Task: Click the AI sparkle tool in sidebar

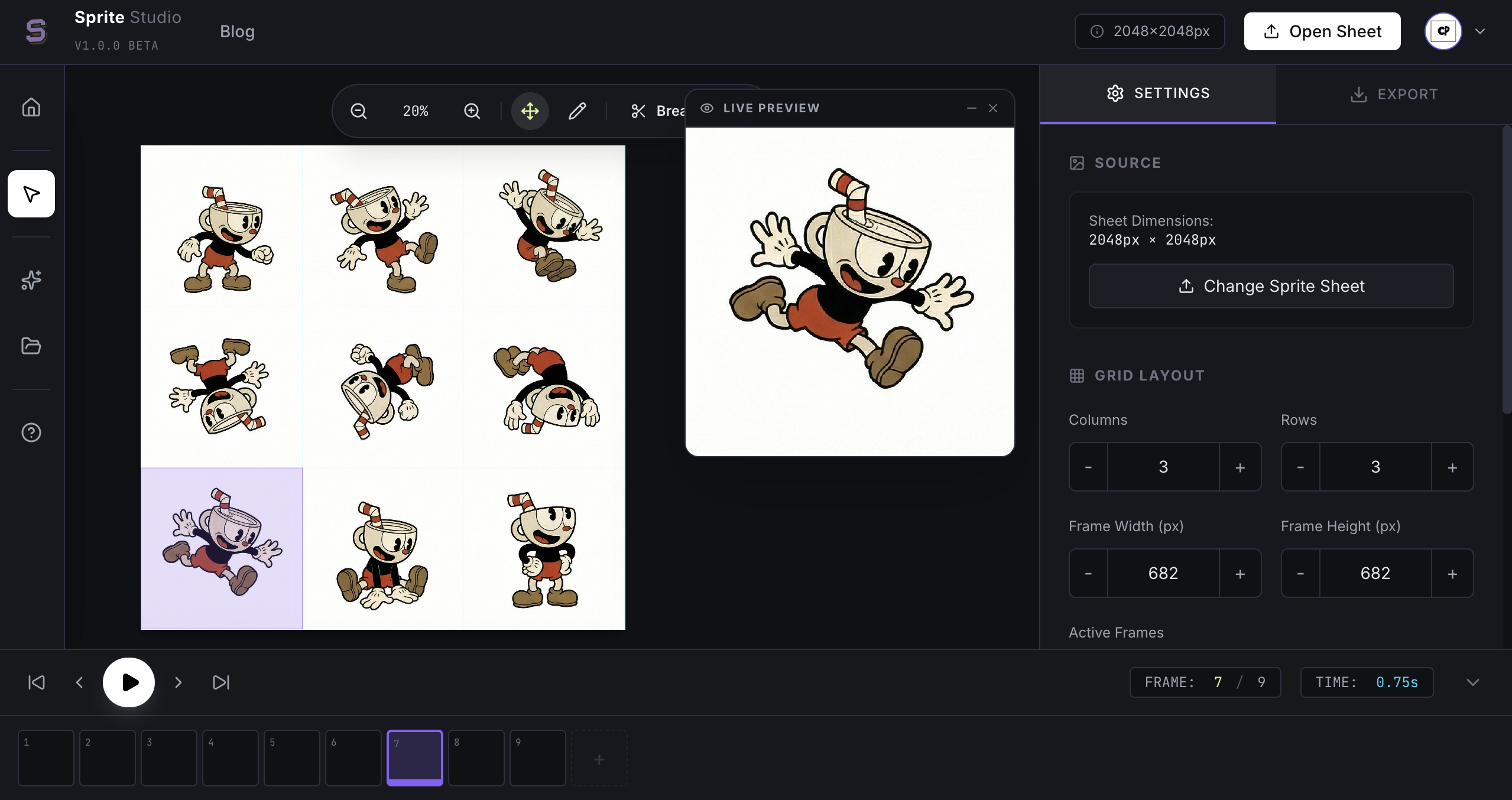Action: click(31, 280)
